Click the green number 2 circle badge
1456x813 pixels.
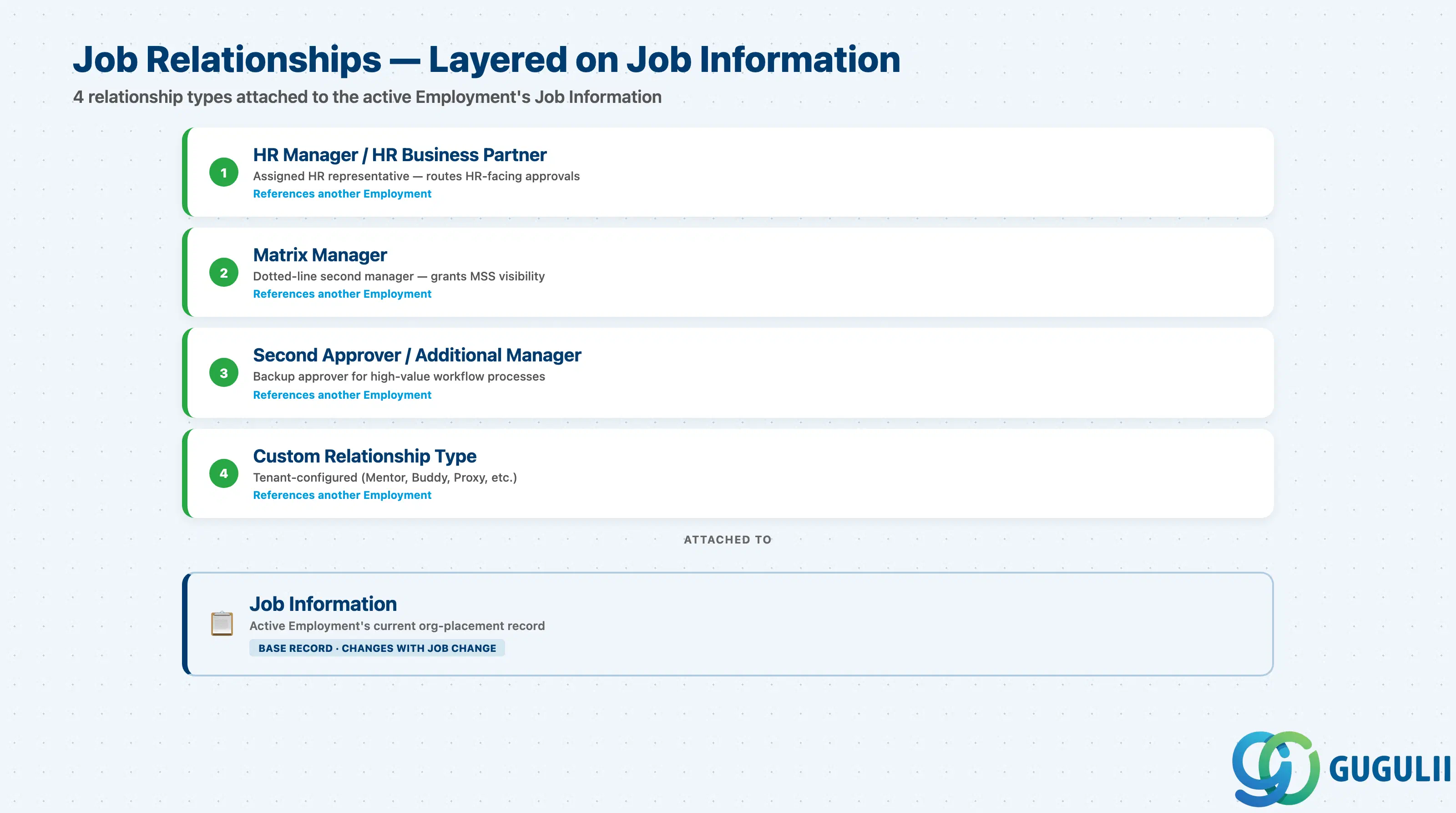point(224,273)
